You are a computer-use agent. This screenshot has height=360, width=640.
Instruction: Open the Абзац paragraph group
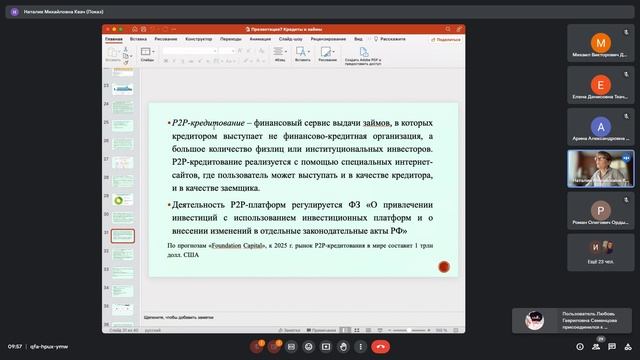click(280, 54)
